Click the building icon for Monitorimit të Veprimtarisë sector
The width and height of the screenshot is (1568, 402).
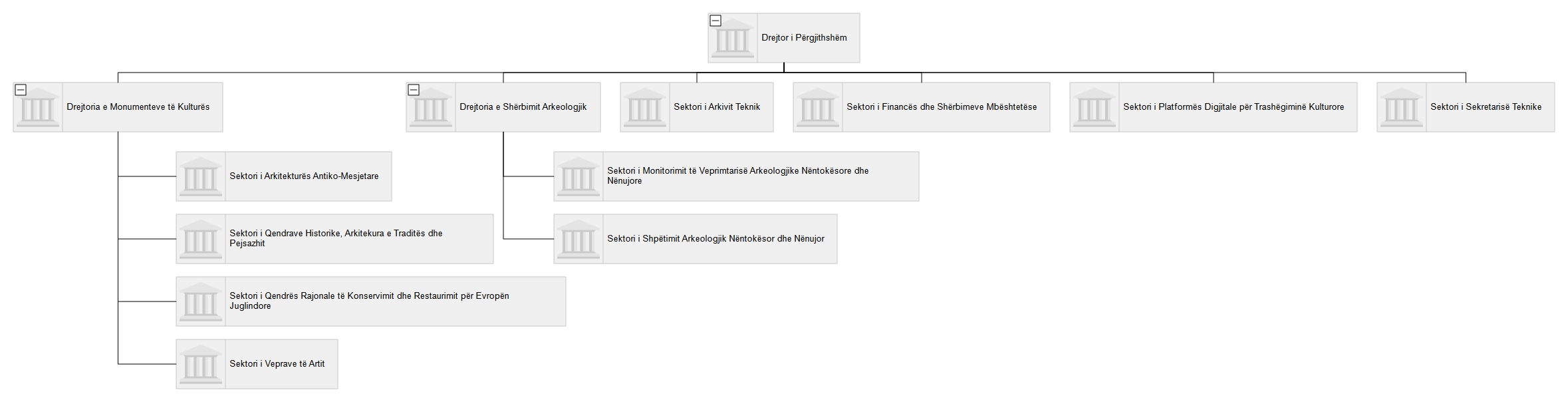[x=578, y=176]
